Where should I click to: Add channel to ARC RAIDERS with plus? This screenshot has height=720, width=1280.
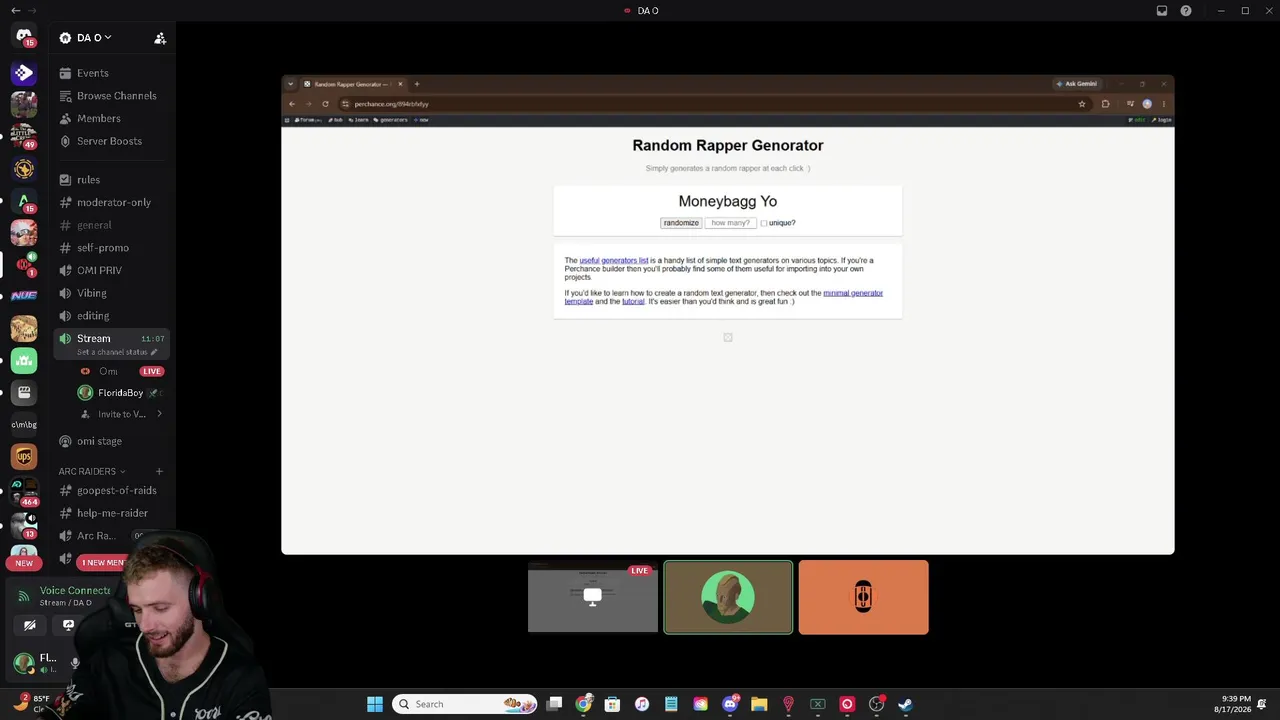[x=159, y=471]
